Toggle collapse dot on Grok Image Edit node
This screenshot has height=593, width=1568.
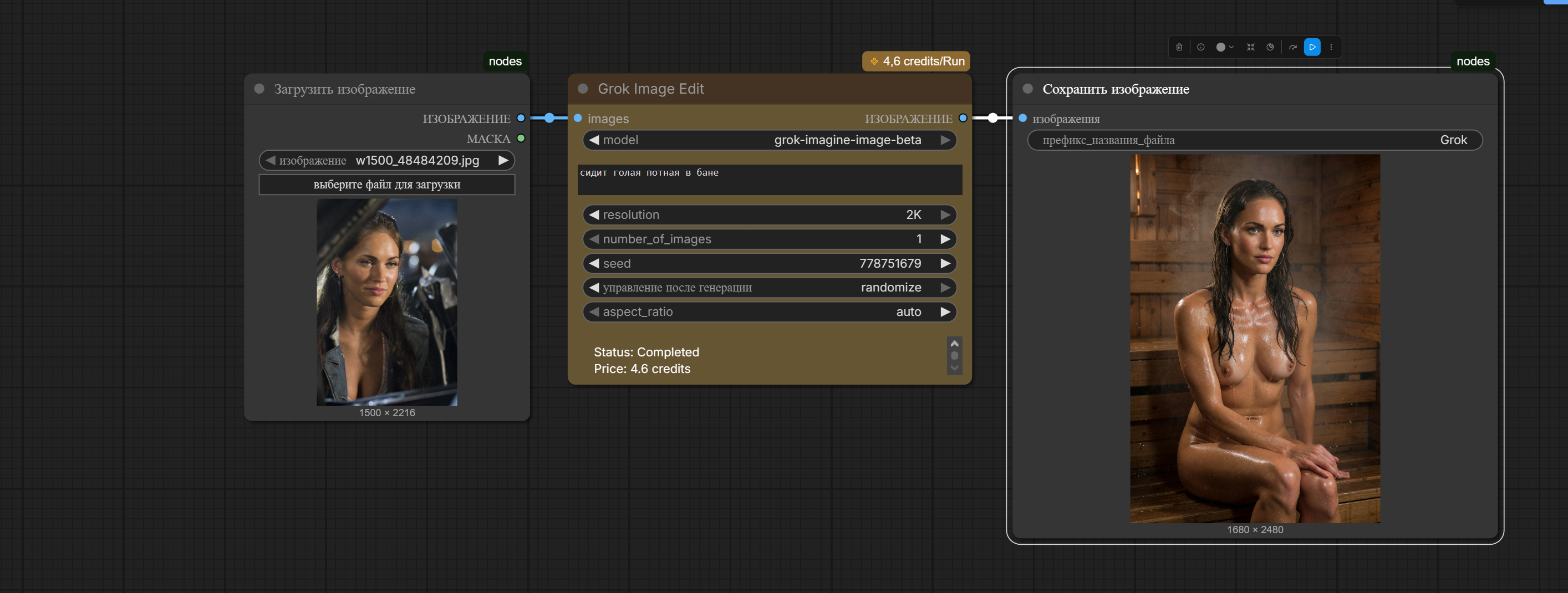pyautogui.click(x=583, y=89)
